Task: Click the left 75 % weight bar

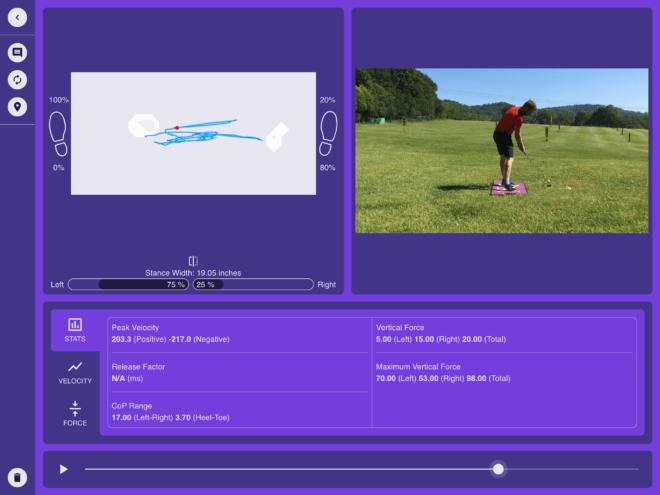Action: click(x=128, y=285)
